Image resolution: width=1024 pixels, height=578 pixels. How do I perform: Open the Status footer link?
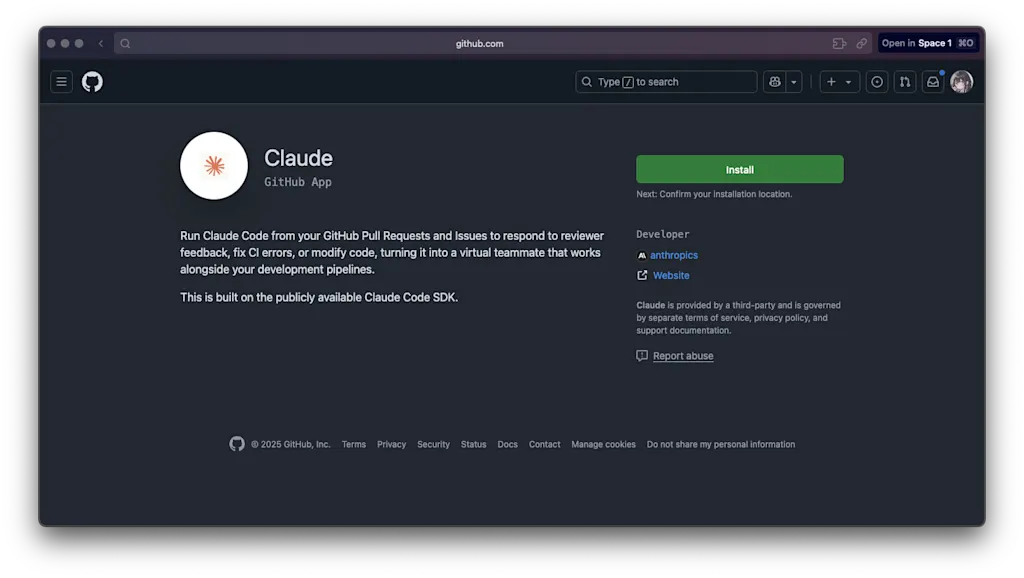pos(473,444)
